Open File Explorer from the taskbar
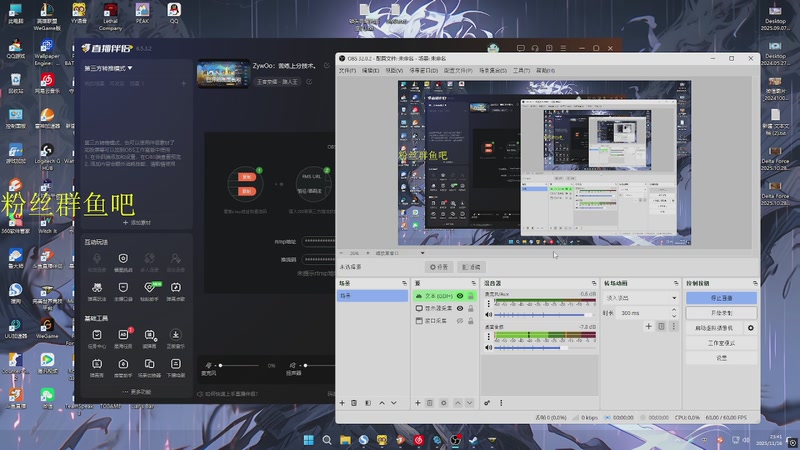The image size is (800, 450). pyautogui.click(x=345, y=440)
